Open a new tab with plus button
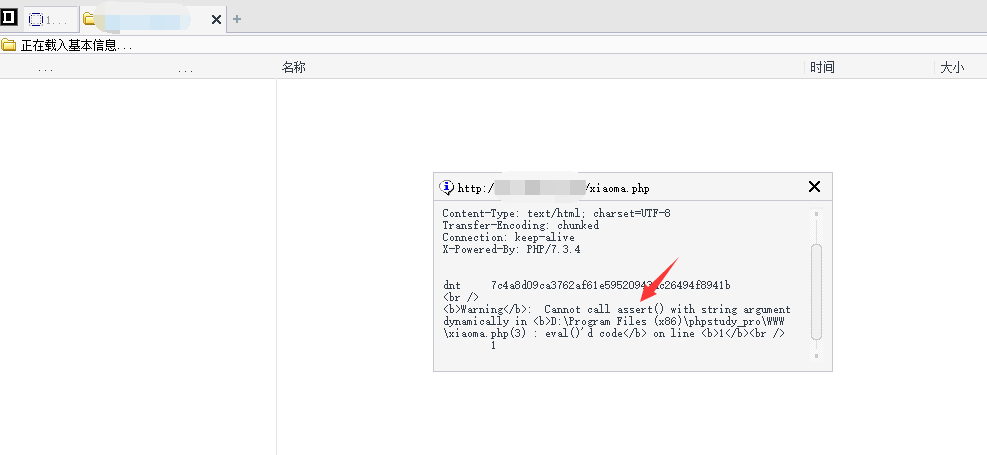Viewport: 987px width, 455px height. pos(237,20)
